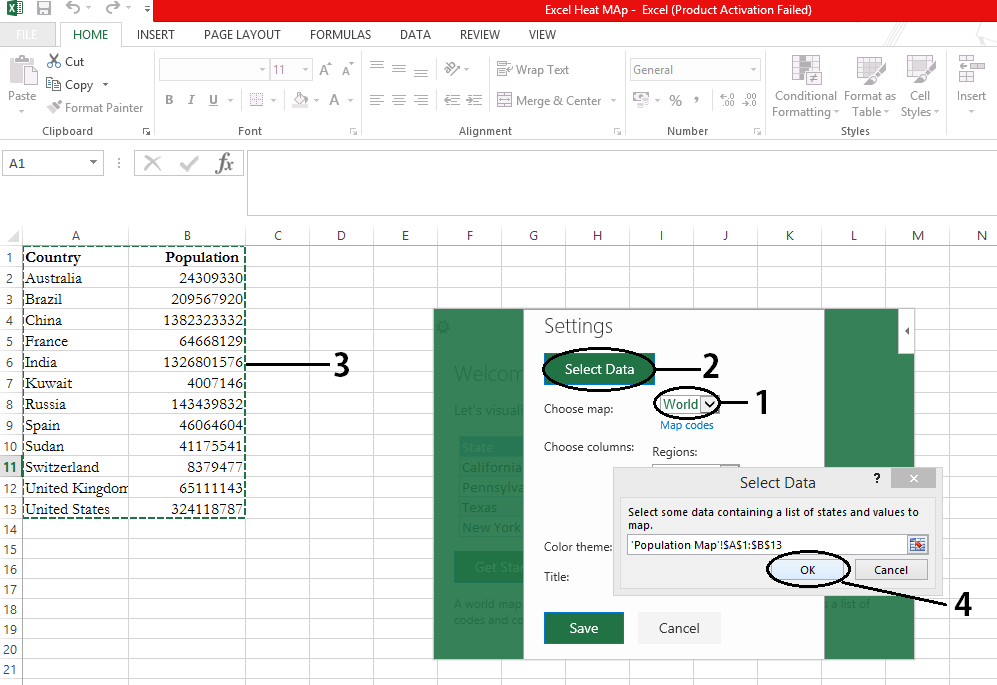Click the Insert Function fx icon
Screen dimensions: 997x685
pos(225,164)
